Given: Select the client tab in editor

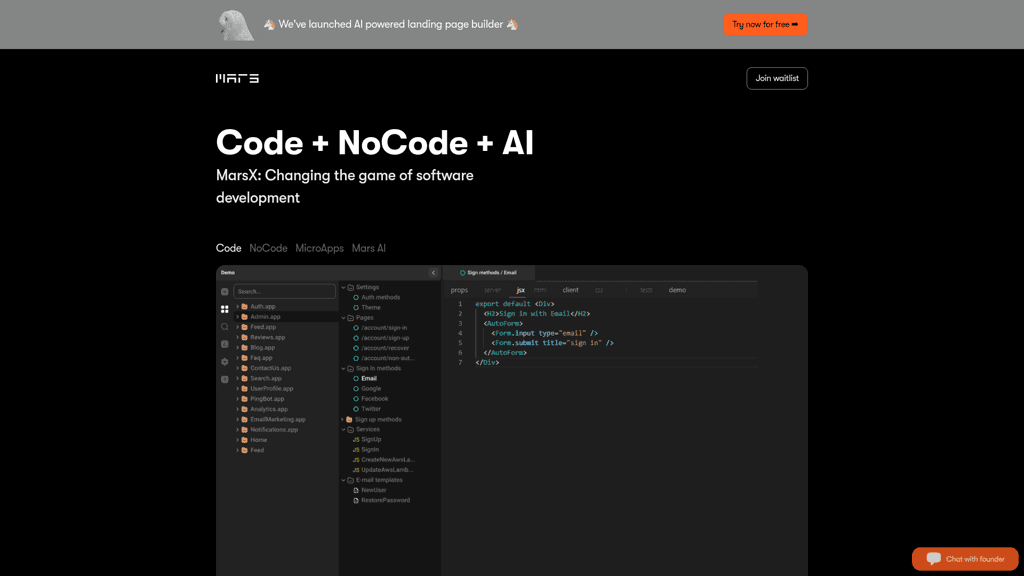Looking at the screenshot, I should [x=570, y=290].
